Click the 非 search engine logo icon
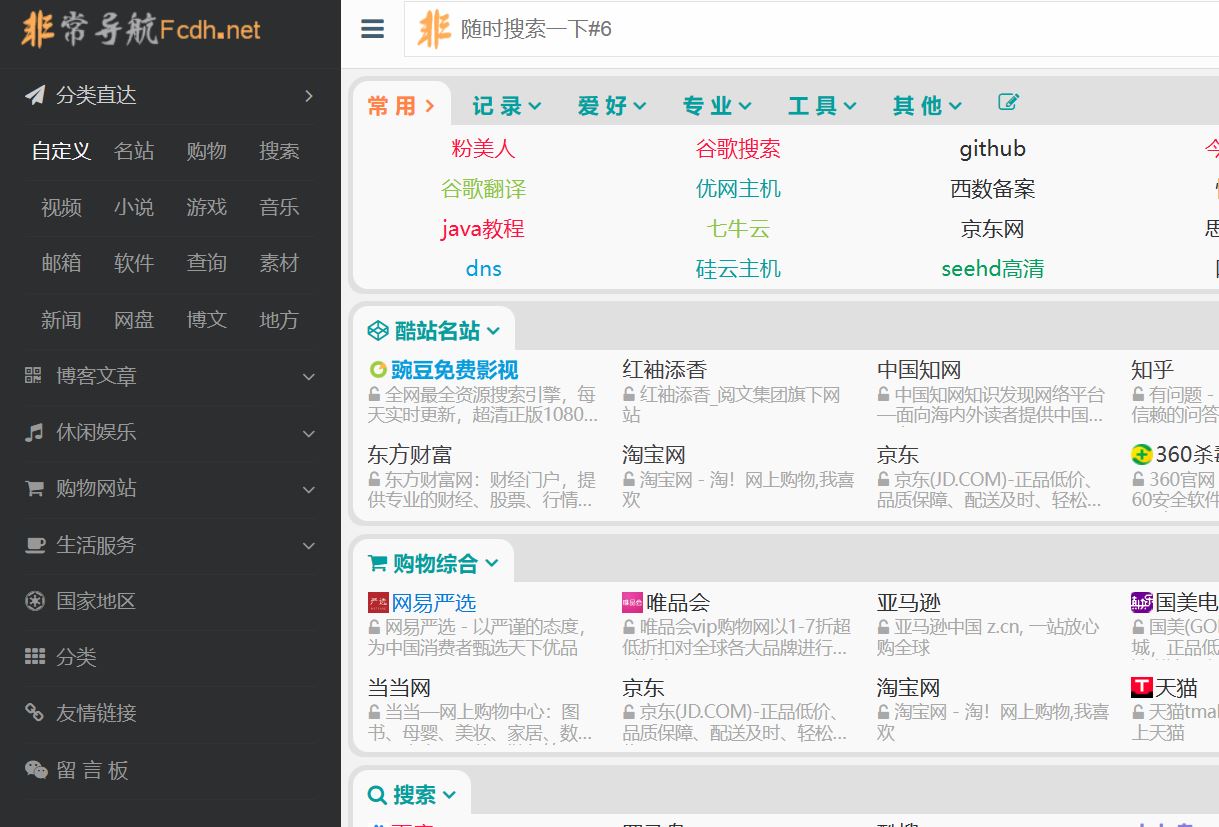The width and height of the screenshot is (1219, 827). (434, 29)
